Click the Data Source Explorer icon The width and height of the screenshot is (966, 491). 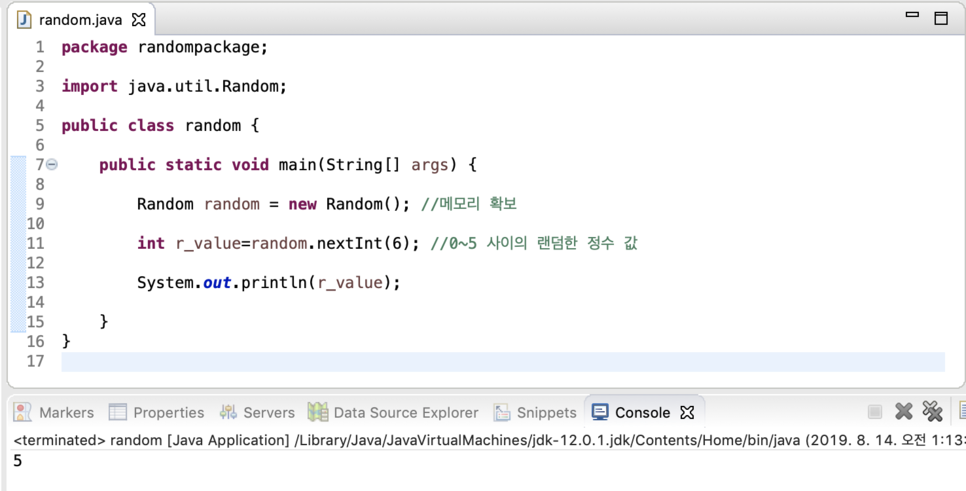317,412
